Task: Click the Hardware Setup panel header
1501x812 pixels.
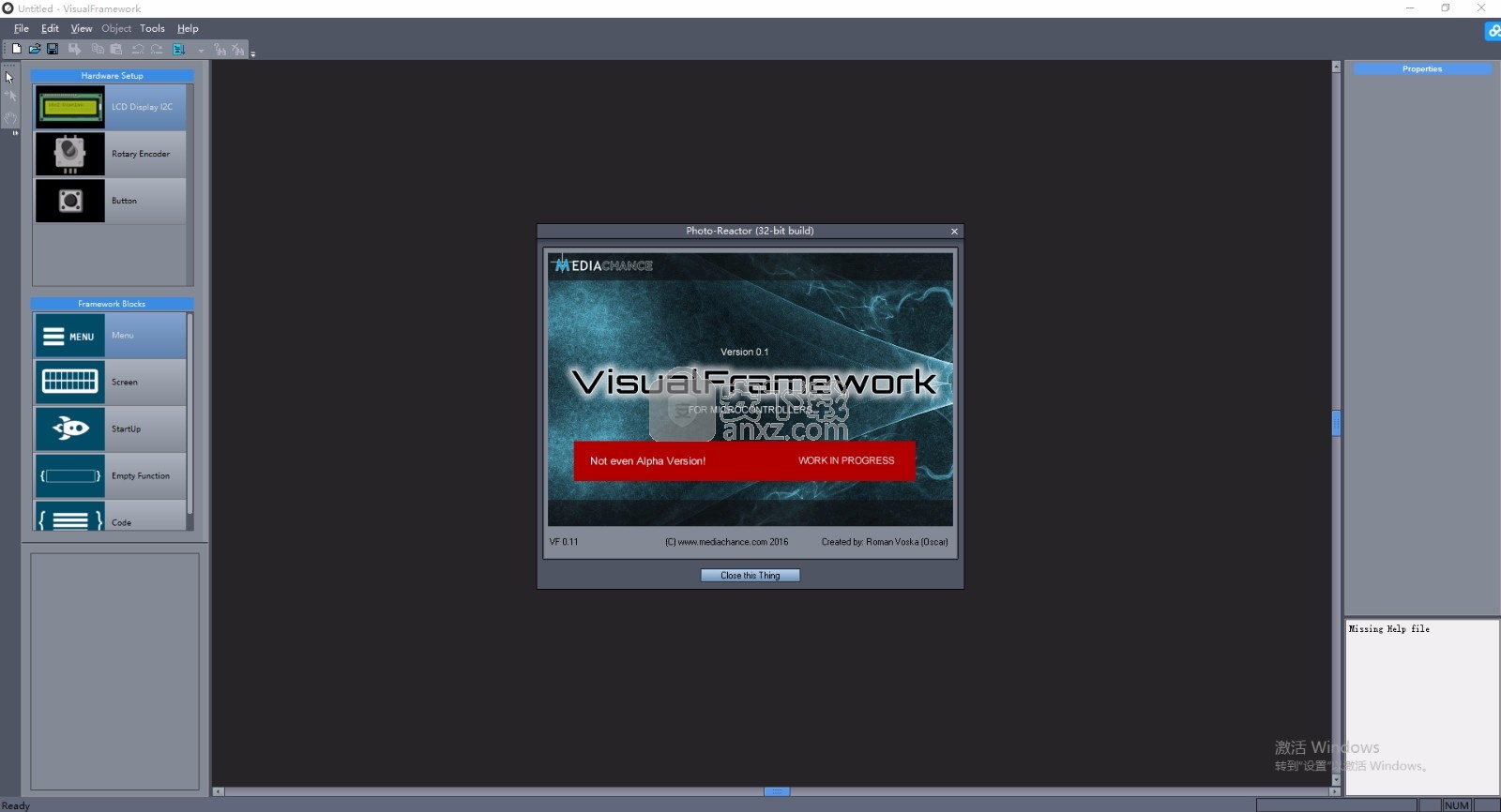Action: (x=113, y=76)
